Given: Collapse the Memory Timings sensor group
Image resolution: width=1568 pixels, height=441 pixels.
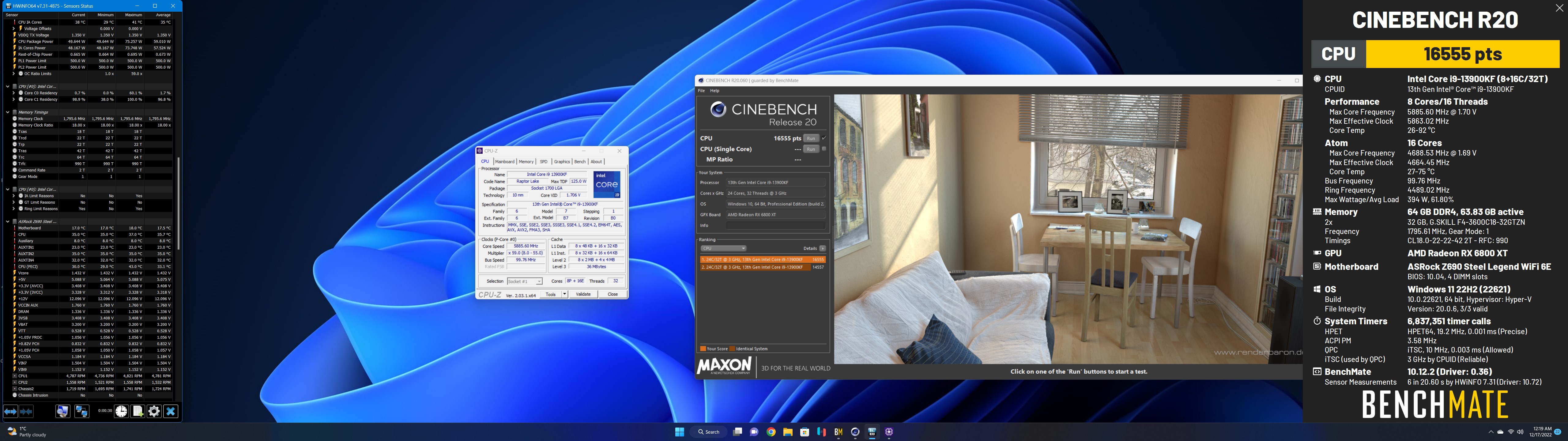Looking at the screenshot, I should coord(8,112).
